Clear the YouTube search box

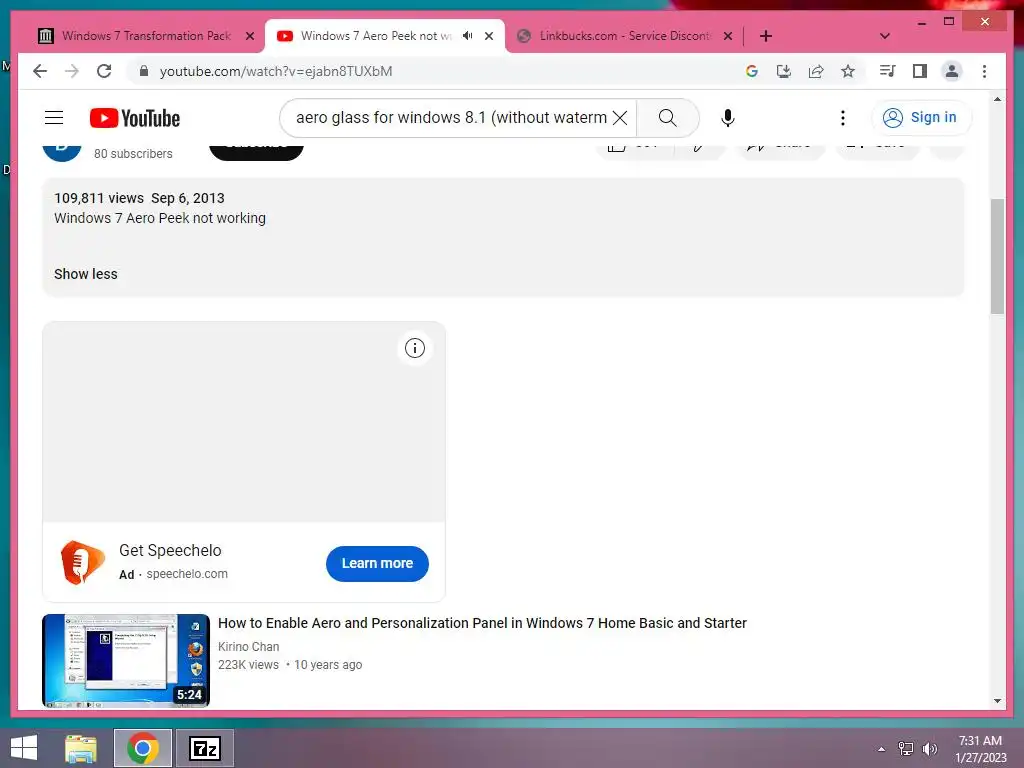click(x=620, y=118)
